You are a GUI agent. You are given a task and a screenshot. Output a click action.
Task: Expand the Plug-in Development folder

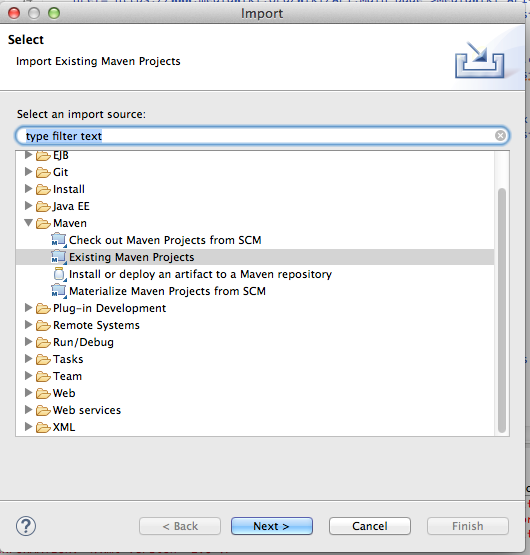[28, 308]
